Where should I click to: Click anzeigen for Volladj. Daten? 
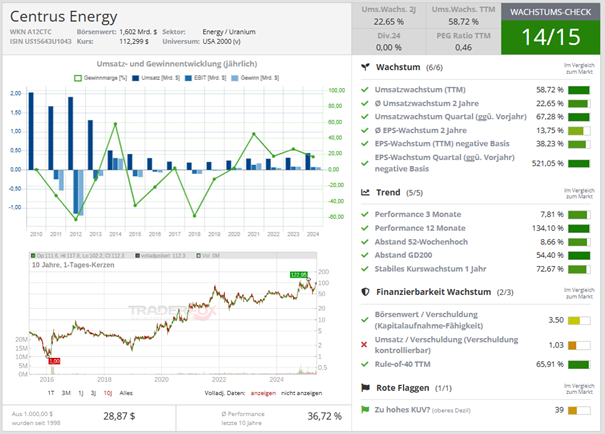click(263, 393)
